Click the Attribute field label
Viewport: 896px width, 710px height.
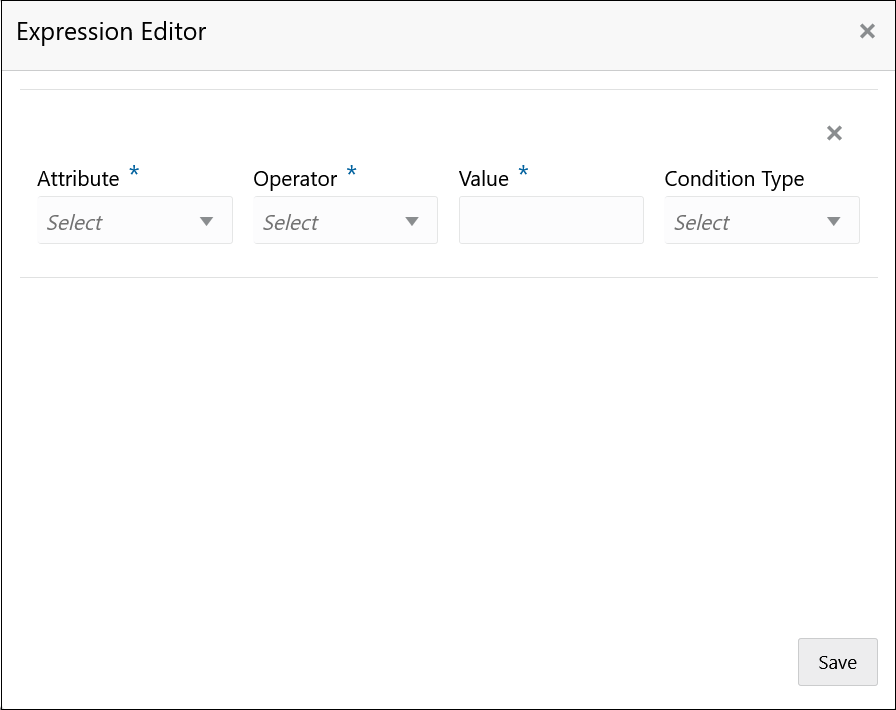point(78,179)
